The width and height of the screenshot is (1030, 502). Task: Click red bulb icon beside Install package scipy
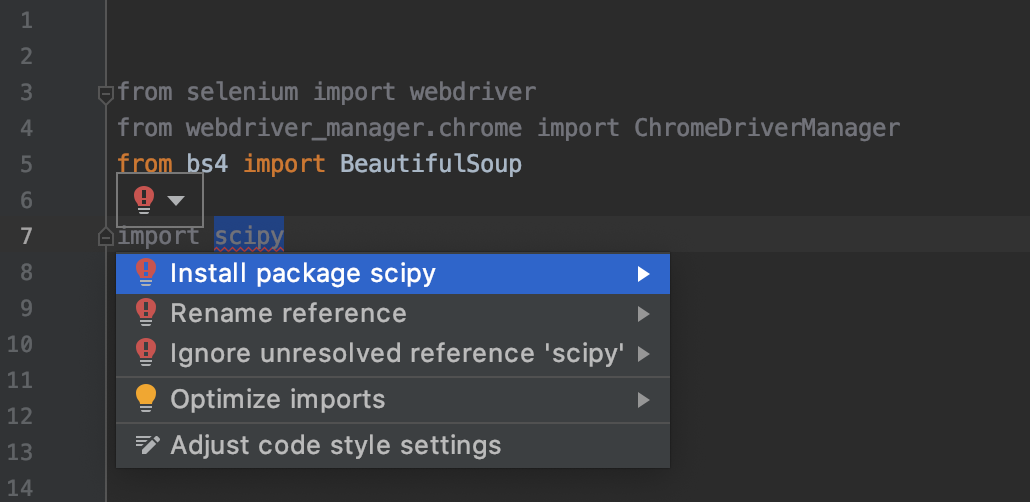pos(145,273)
